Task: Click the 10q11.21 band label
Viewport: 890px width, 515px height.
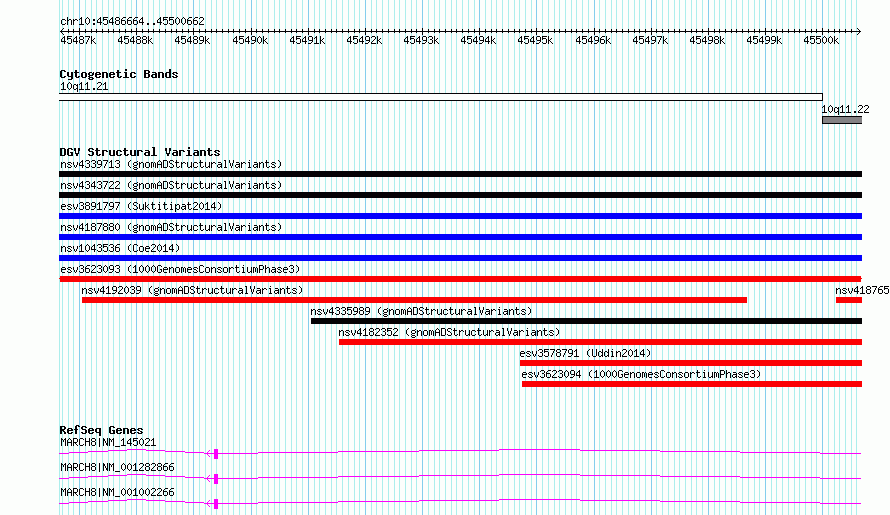Action: click(84, 86)
